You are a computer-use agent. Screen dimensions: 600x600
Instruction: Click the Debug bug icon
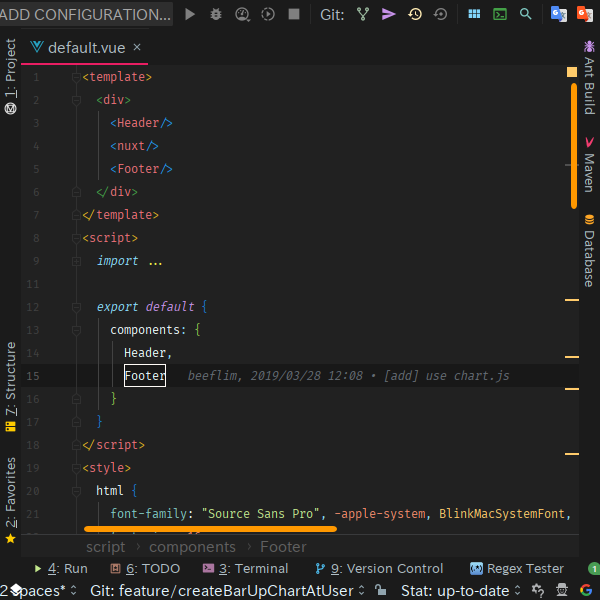tap(216, 15)
